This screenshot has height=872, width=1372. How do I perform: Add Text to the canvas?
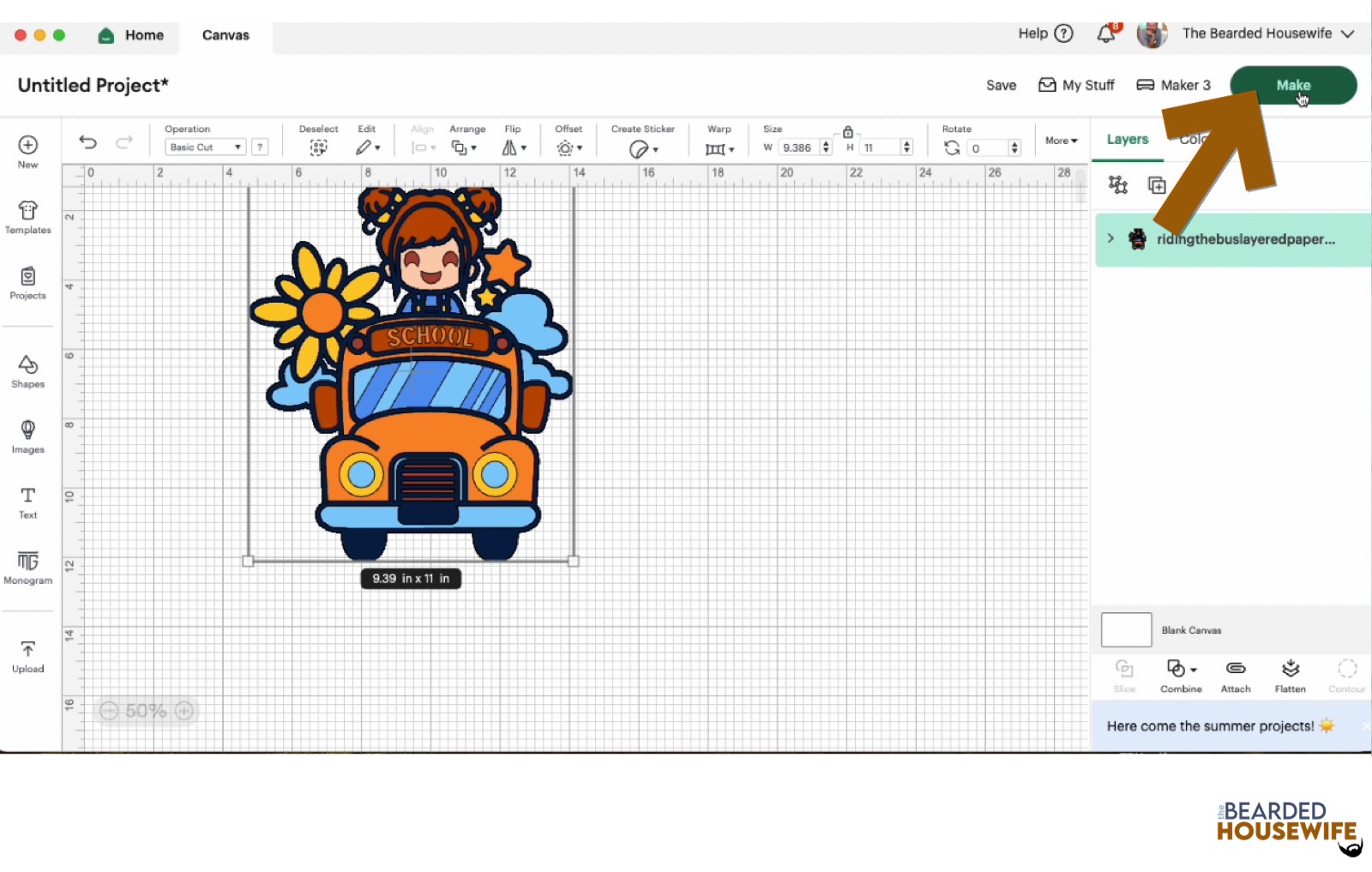(27, 502)
